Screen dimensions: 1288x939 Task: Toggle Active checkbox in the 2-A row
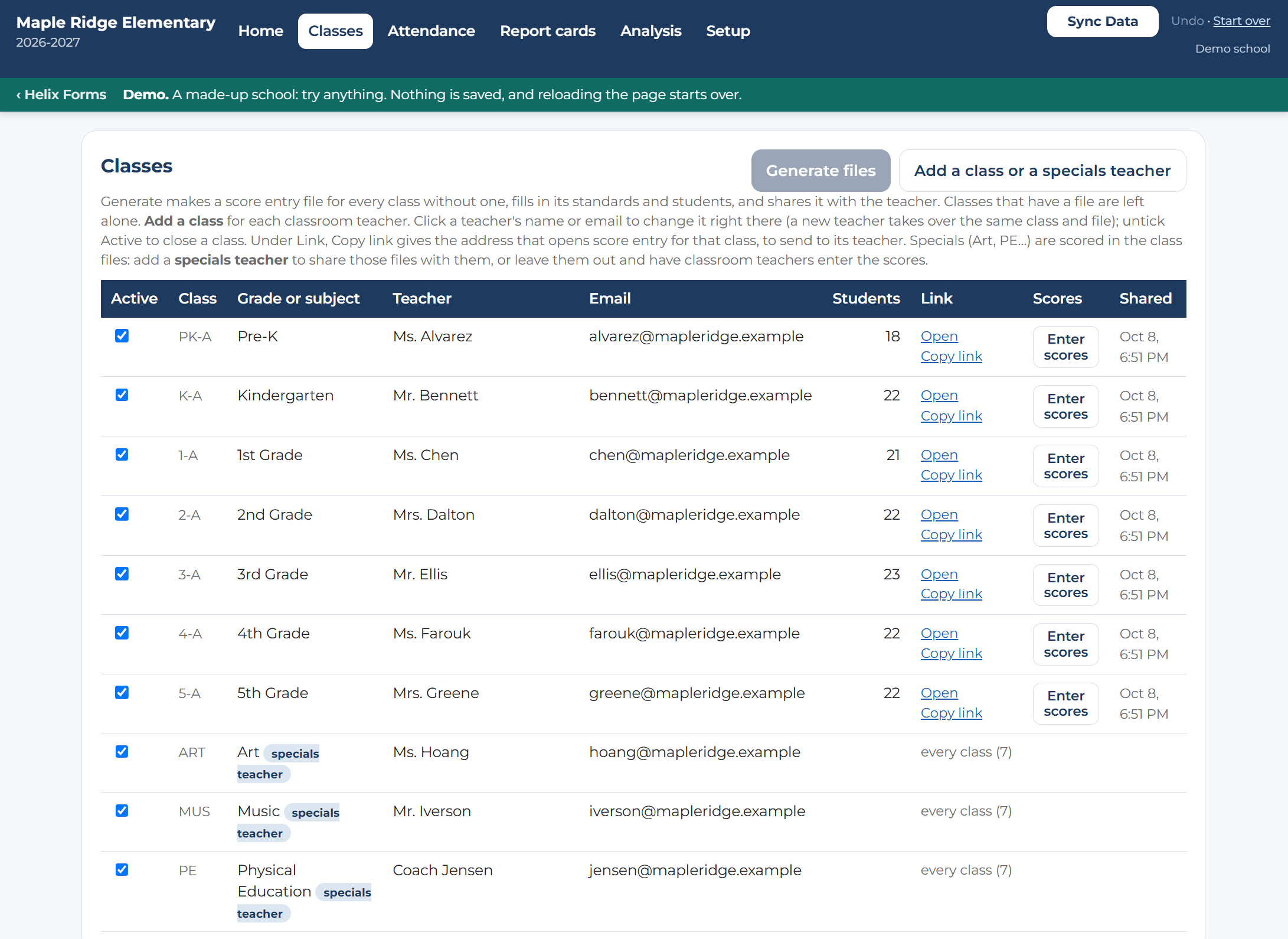[122, 514]
